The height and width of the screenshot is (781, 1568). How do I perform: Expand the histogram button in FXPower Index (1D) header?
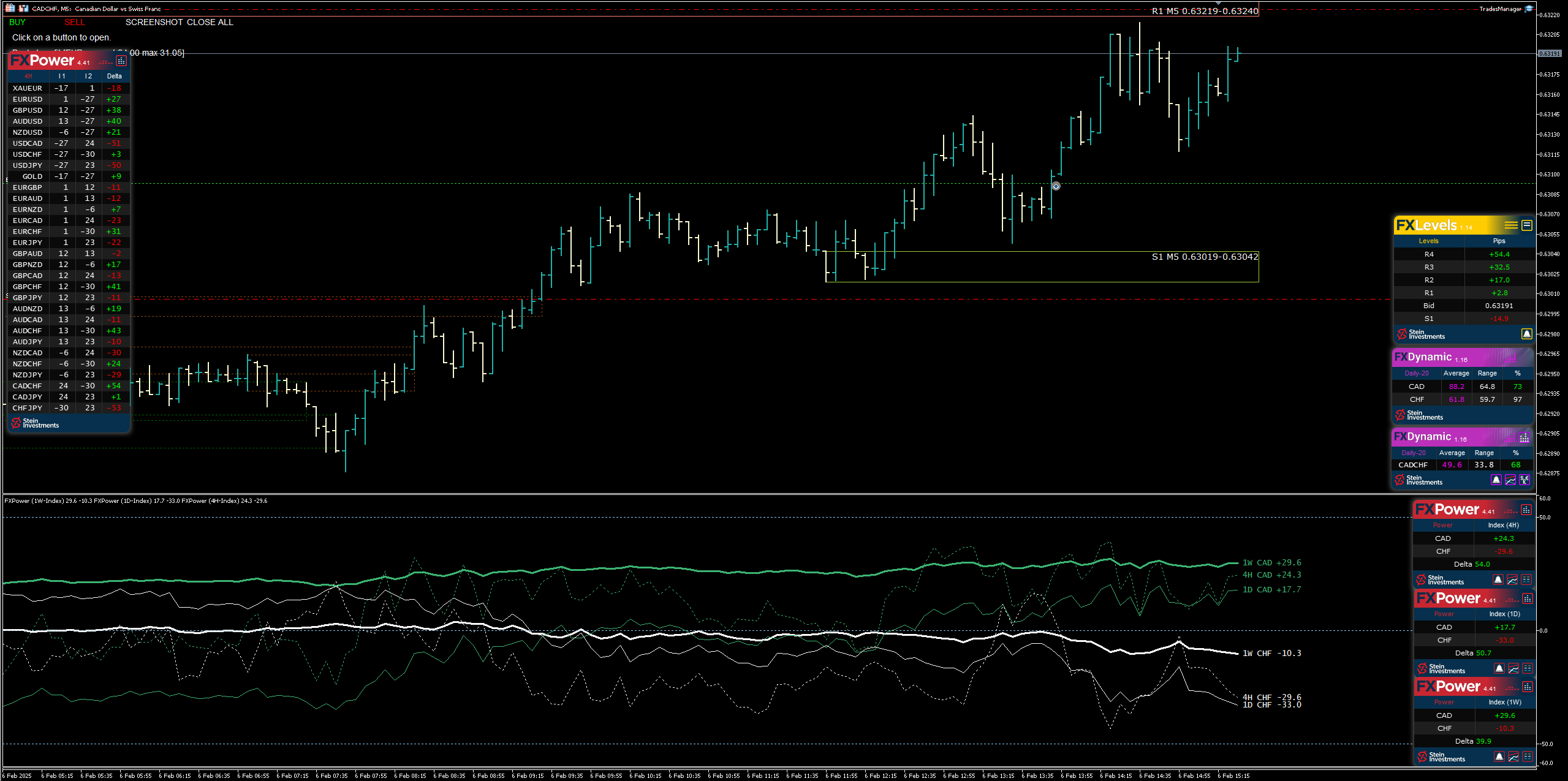tap(1527, 598)
